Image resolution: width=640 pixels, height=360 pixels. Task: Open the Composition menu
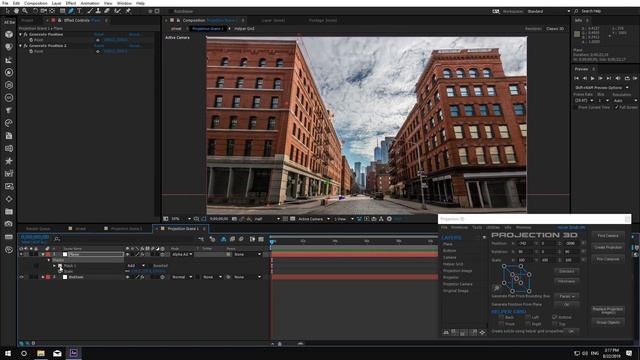tap(36, 3)
